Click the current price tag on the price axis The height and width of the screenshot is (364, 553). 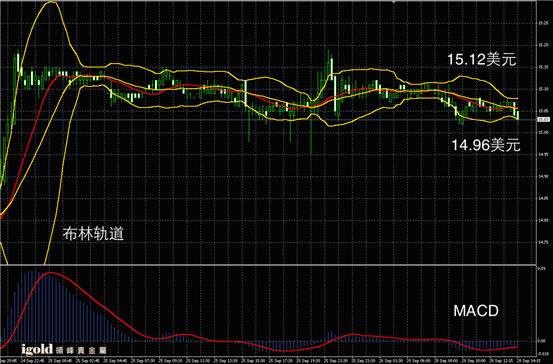pyautogui.click(x=543, y=120)
